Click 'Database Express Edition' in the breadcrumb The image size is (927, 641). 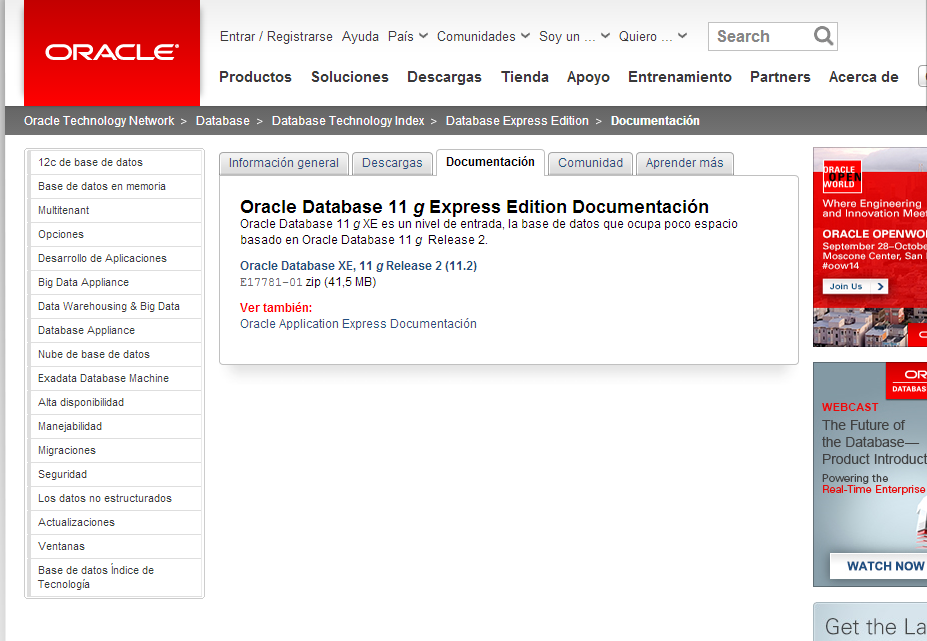[x=516, y=120]
